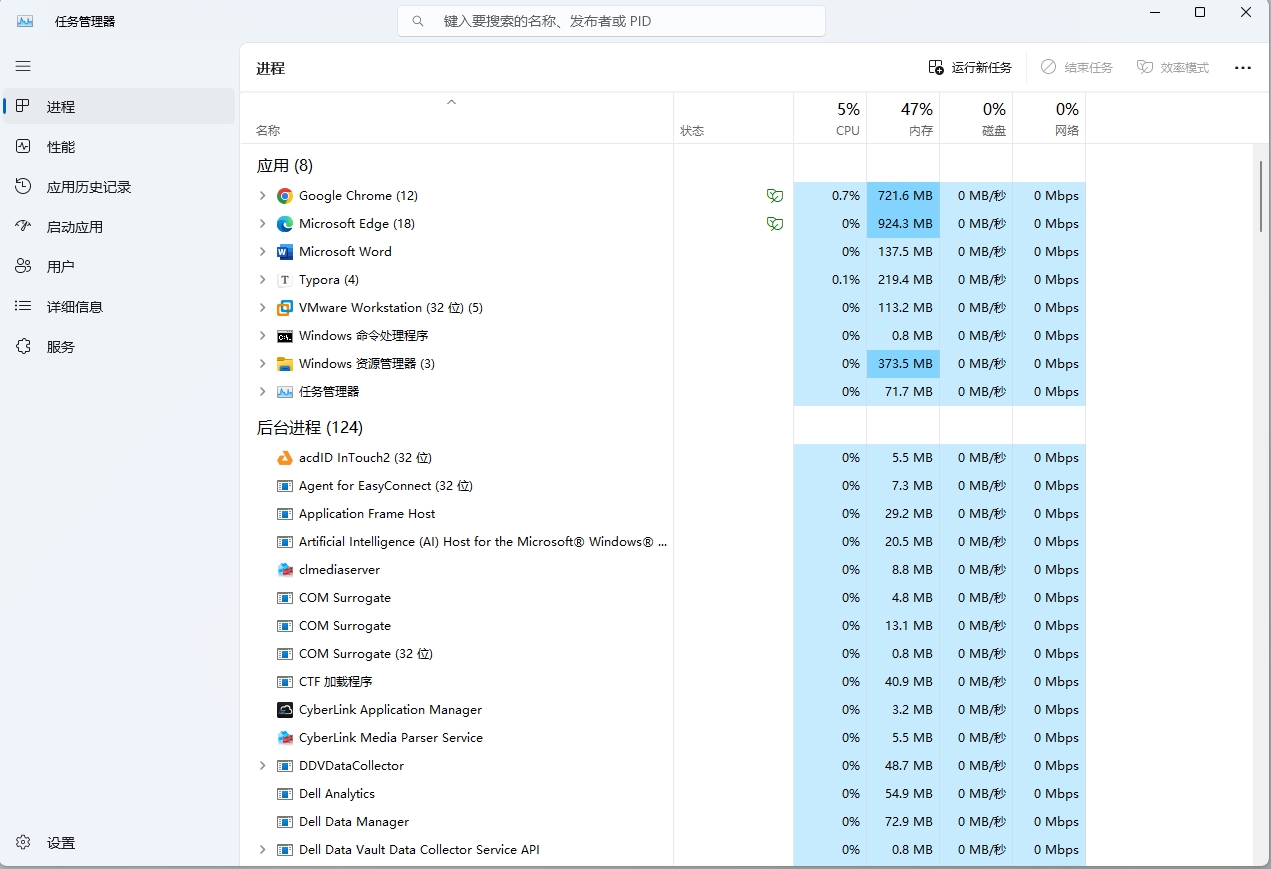Image resolution: width=1271 pixels, height=869 pixels.
Task: Click the 721.6 MB memory cell
Action: point(903,196)
